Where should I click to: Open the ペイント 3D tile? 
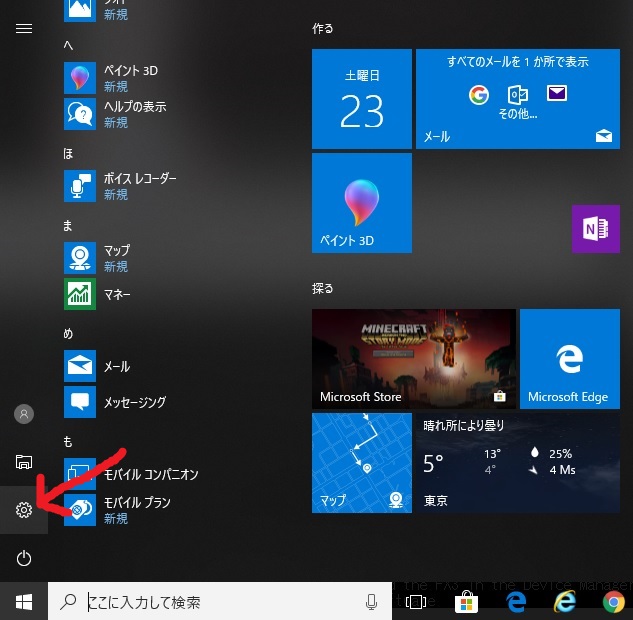(362, 203)
